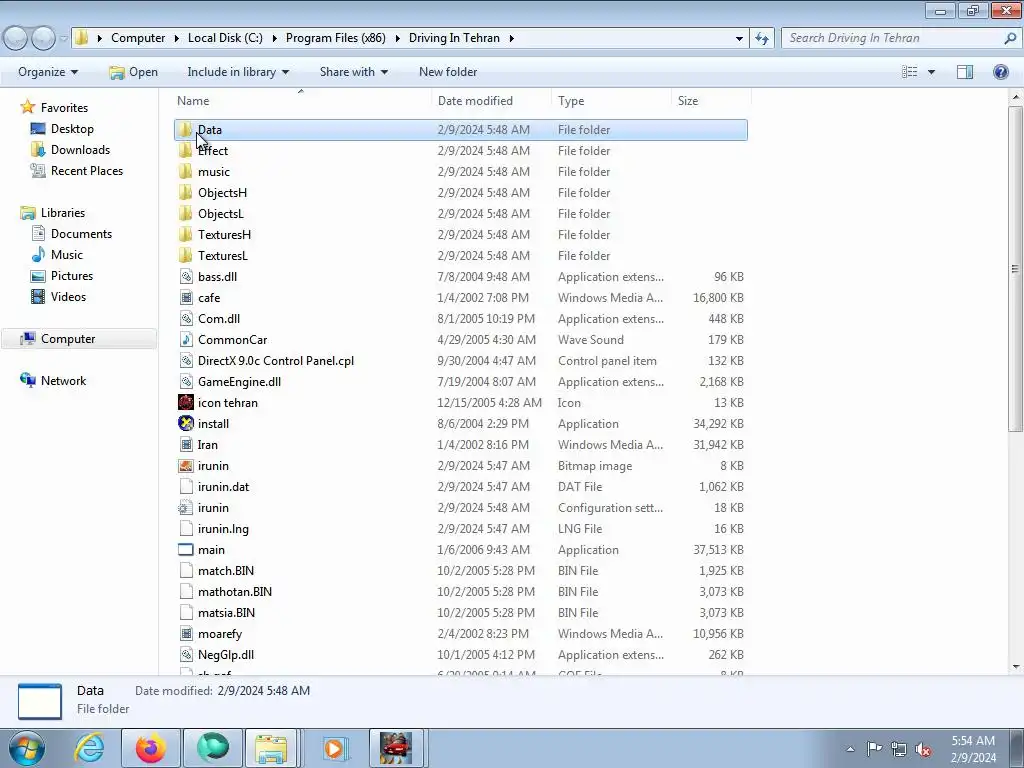1024x768 pixels.
Task: Select the moarefy media file icon
Action: click(185, 633)
